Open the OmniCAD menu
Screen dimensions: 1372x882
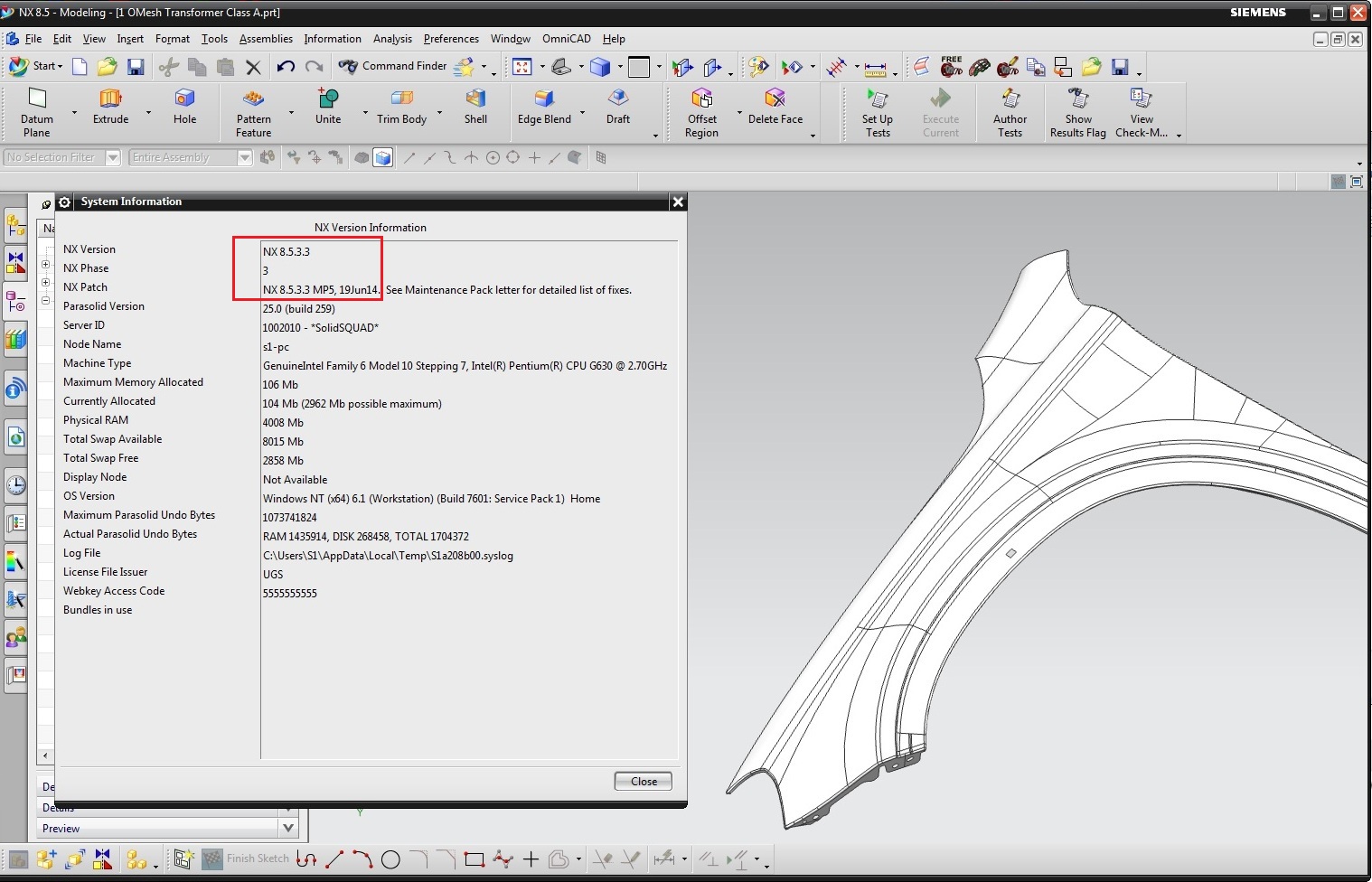(x=567, y=39)
